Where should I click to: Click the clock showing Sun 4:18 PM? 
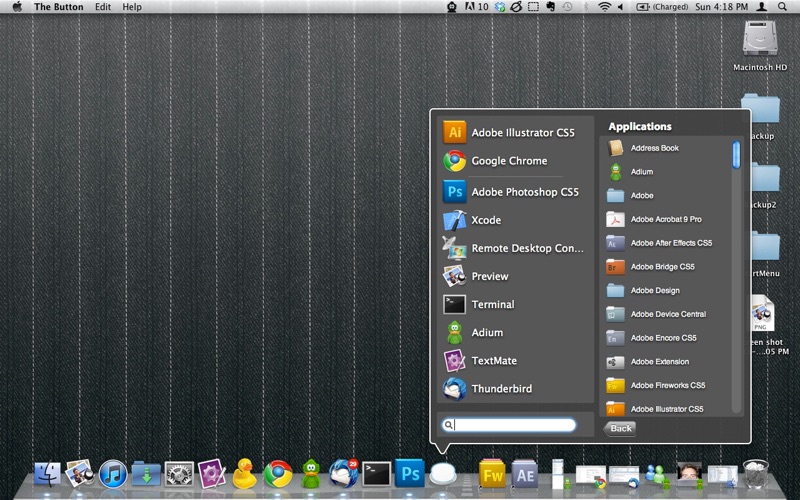point(721,7)
